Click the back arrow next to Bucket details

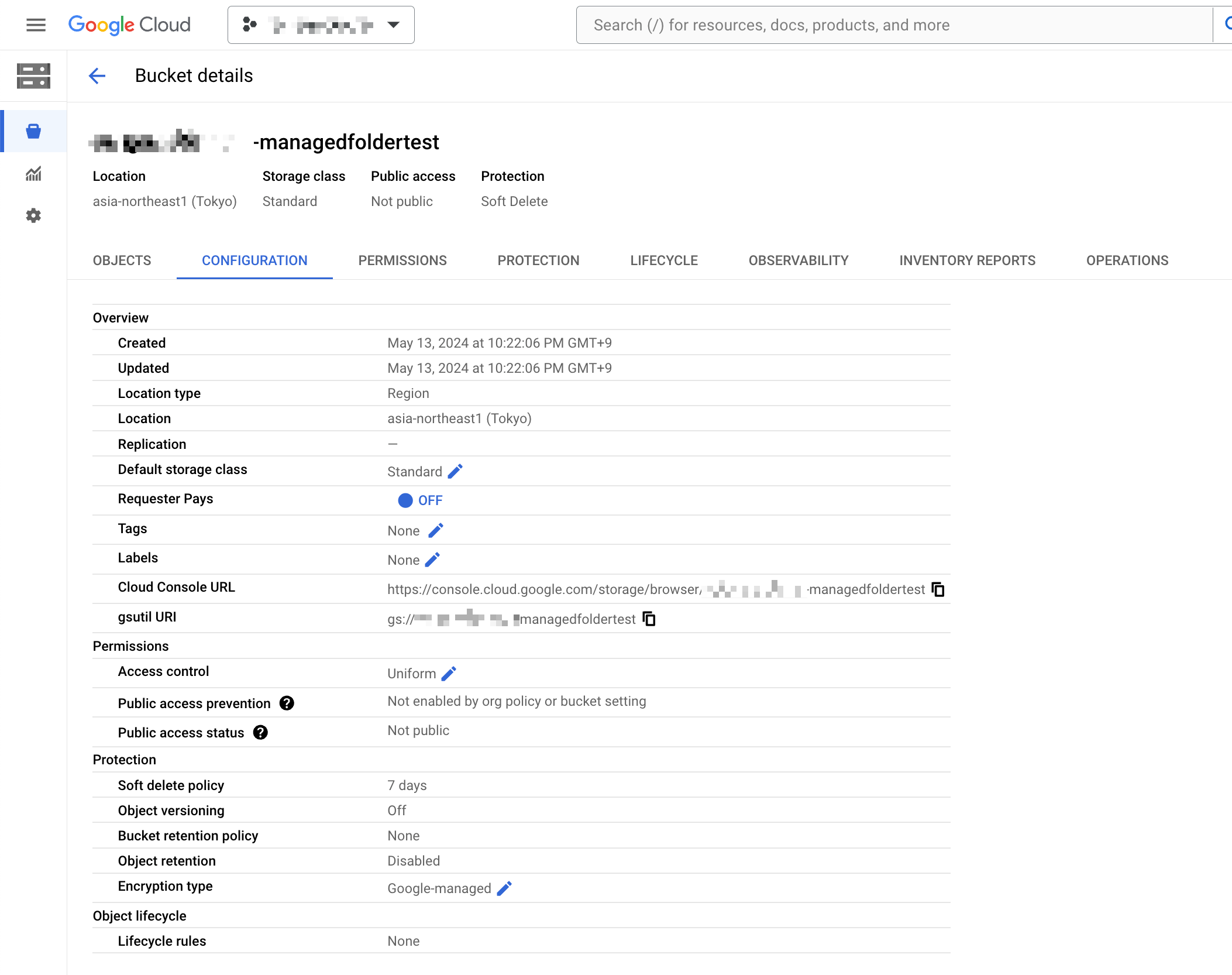(97, 75)
